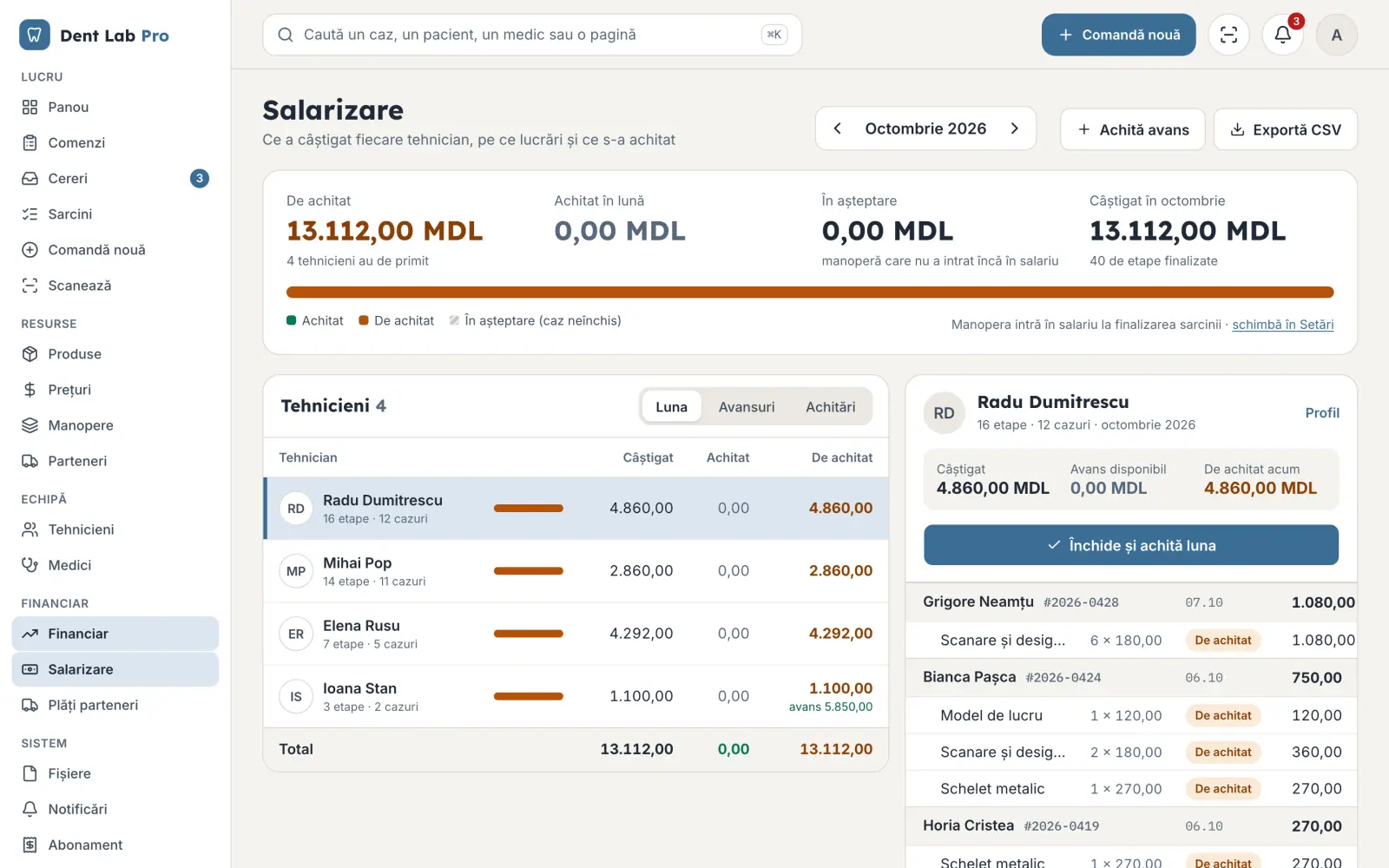The width and height of the screenshot is (1389, 868).
Task: Click Achită avans button
Action: click(x=1132, y=129)
